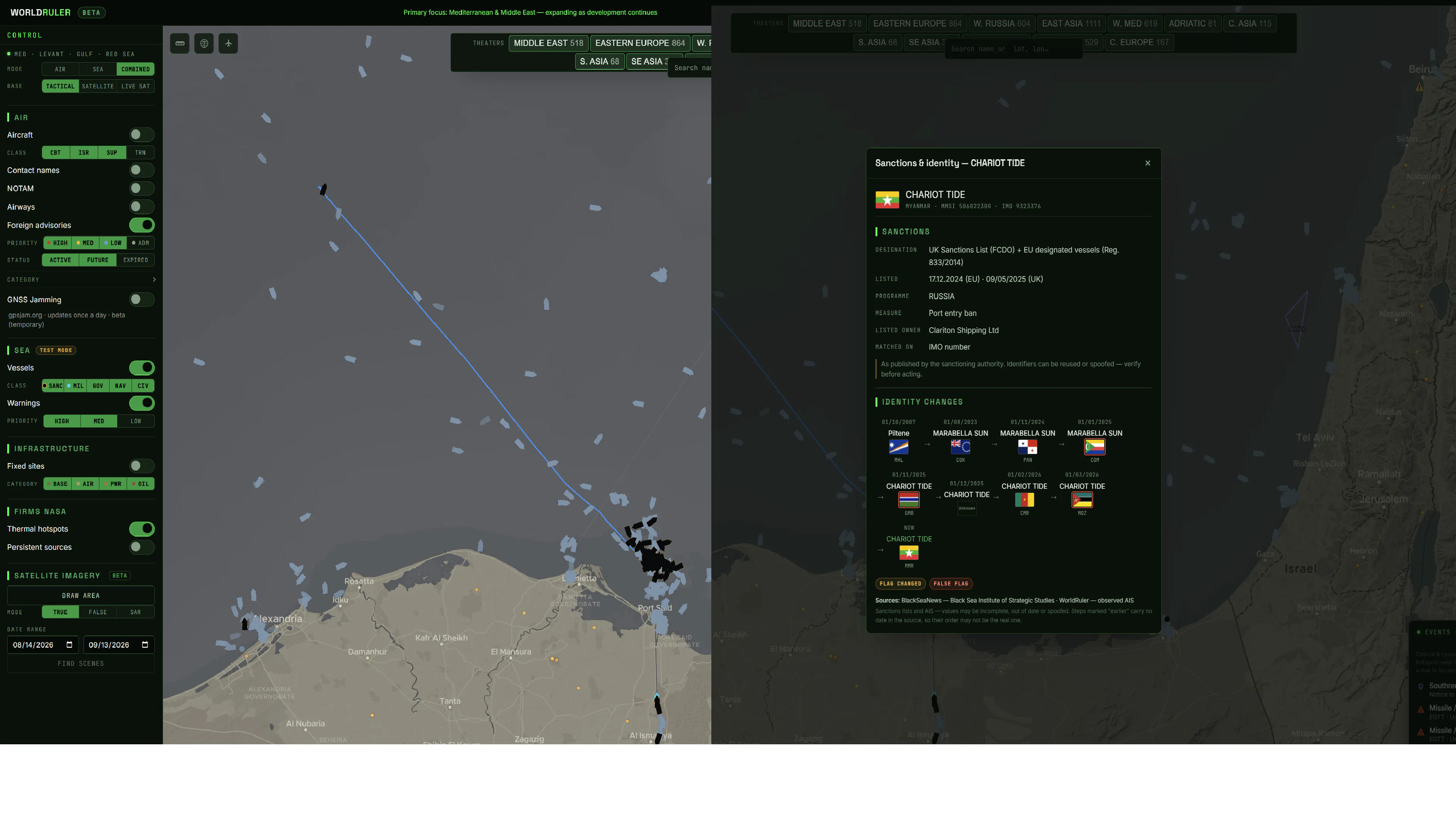Click the Cook Islands COK flag icon
Image resolution: width=1456 pixels, height=819 pixels.
[960, 447]
